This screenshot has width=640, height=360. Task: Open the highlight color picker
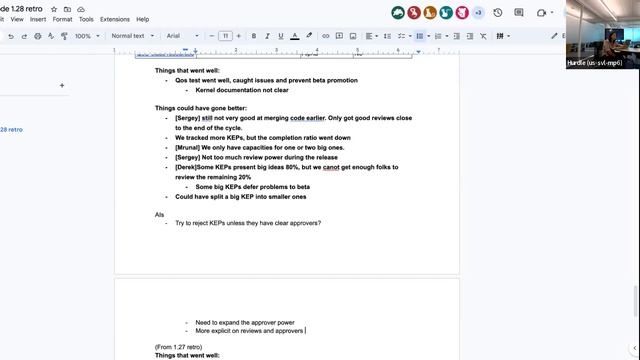(309, 36)
